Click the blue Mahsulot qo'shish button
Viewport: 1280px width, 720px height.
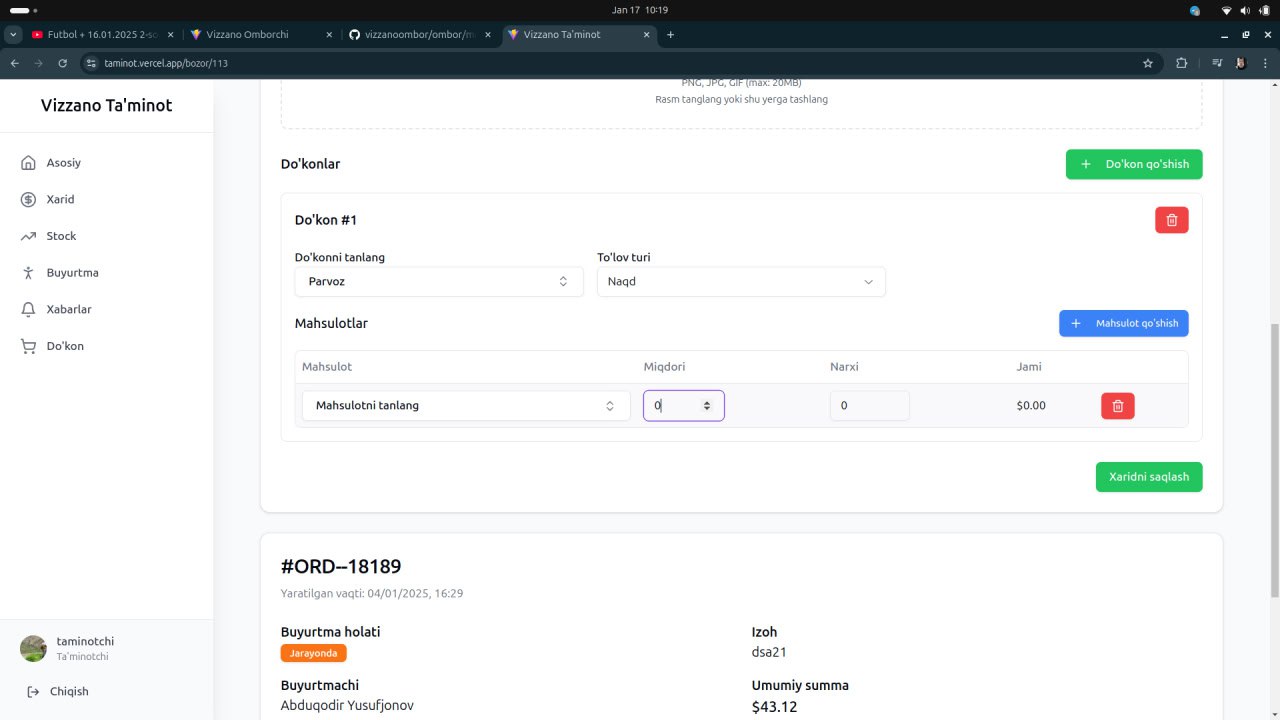pos(1123,324)
